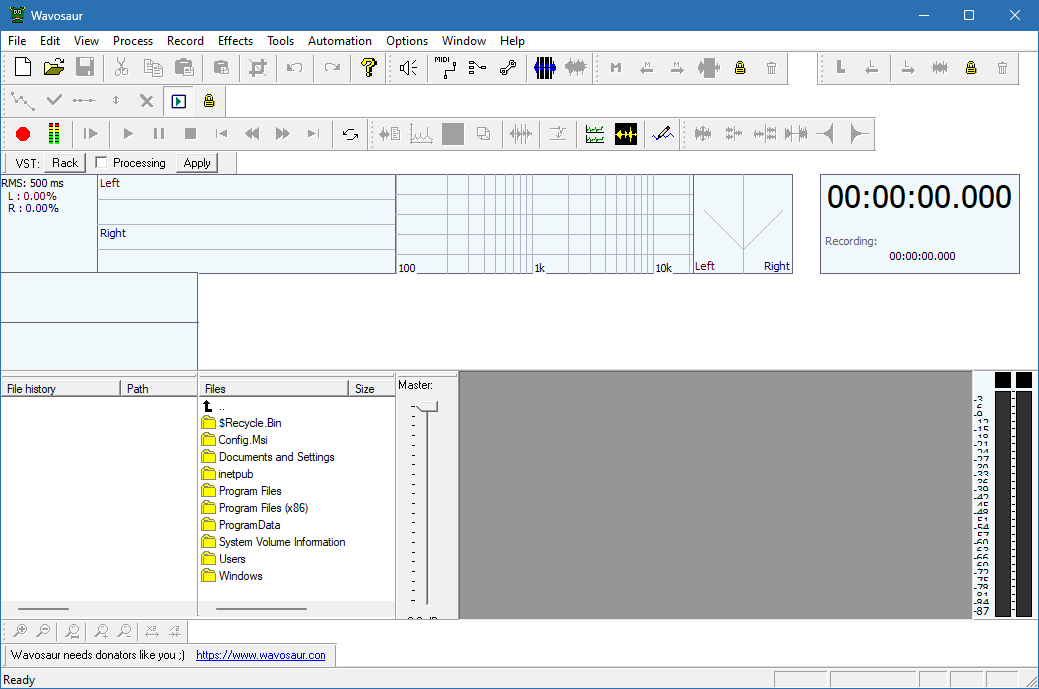Click the Master volume slider handle
Image resolution: width=1039 pixels, height=689 pixels.
[427, 406]
